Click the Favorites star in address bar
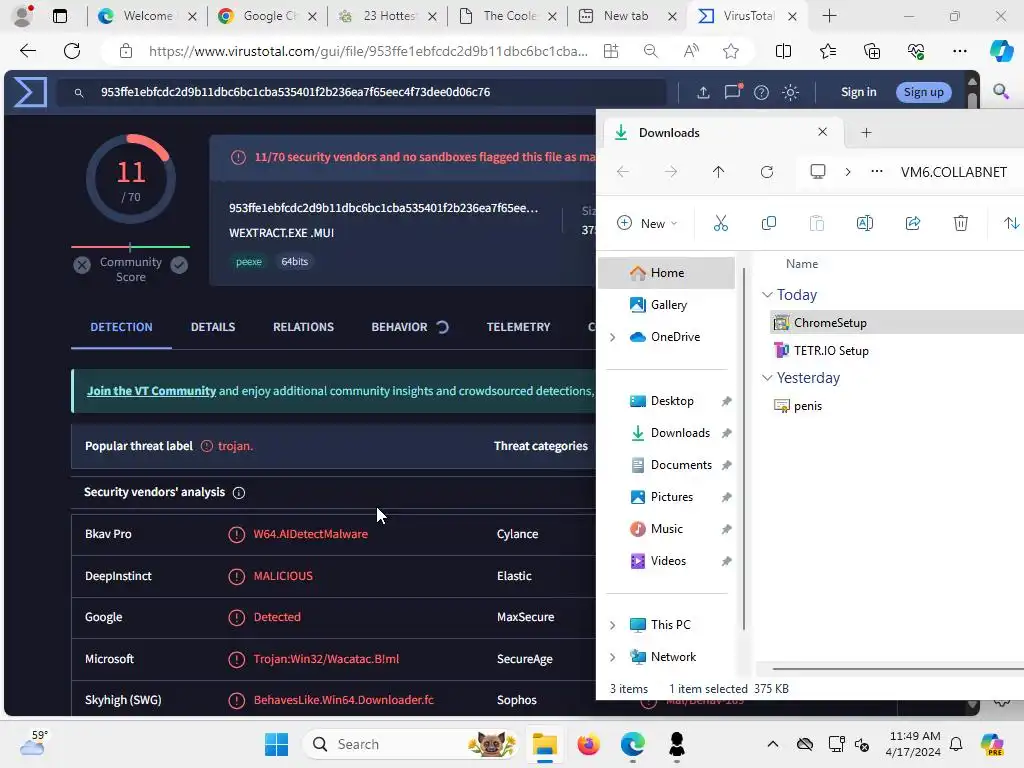This screenshot has height=768, width=1024. pos(731,51)
